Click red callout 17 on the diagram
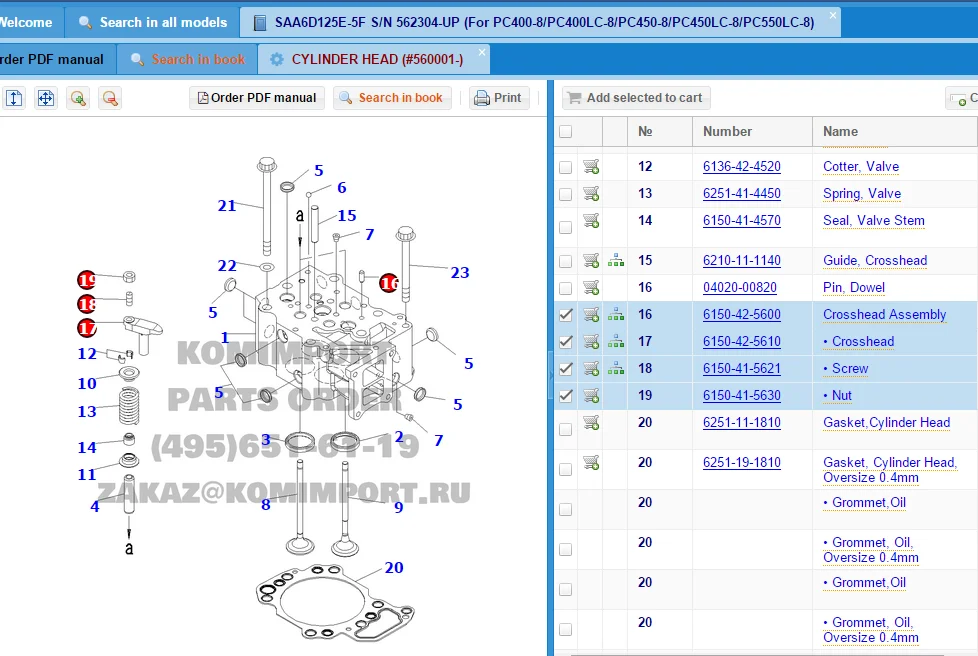 pyautogui.click(x=87, y=328)
